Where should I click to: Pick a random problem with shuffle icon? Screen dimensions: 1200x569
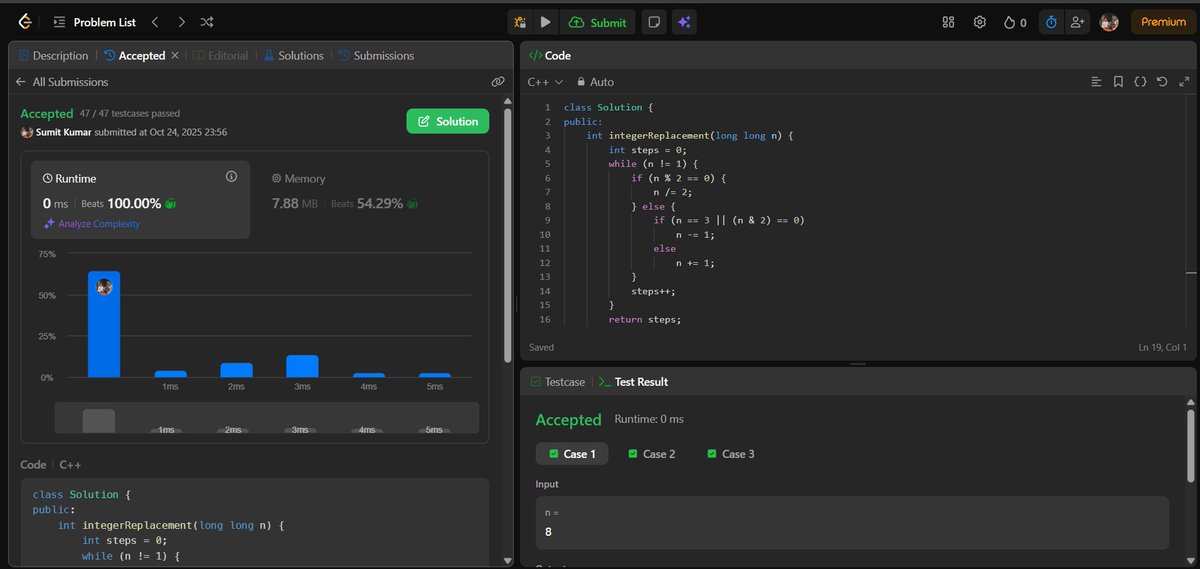pyautogui.click(x=207, y=21)
